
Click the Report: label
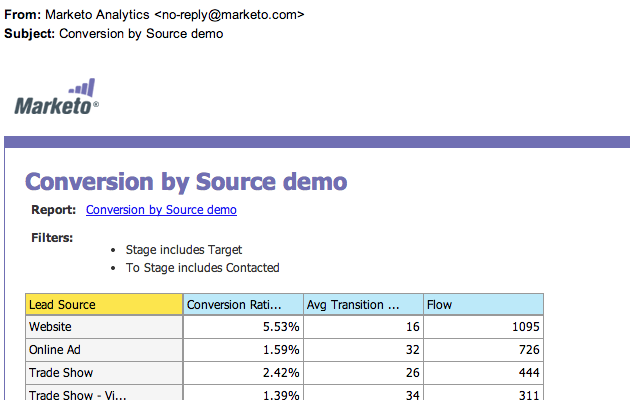[54, 210]
